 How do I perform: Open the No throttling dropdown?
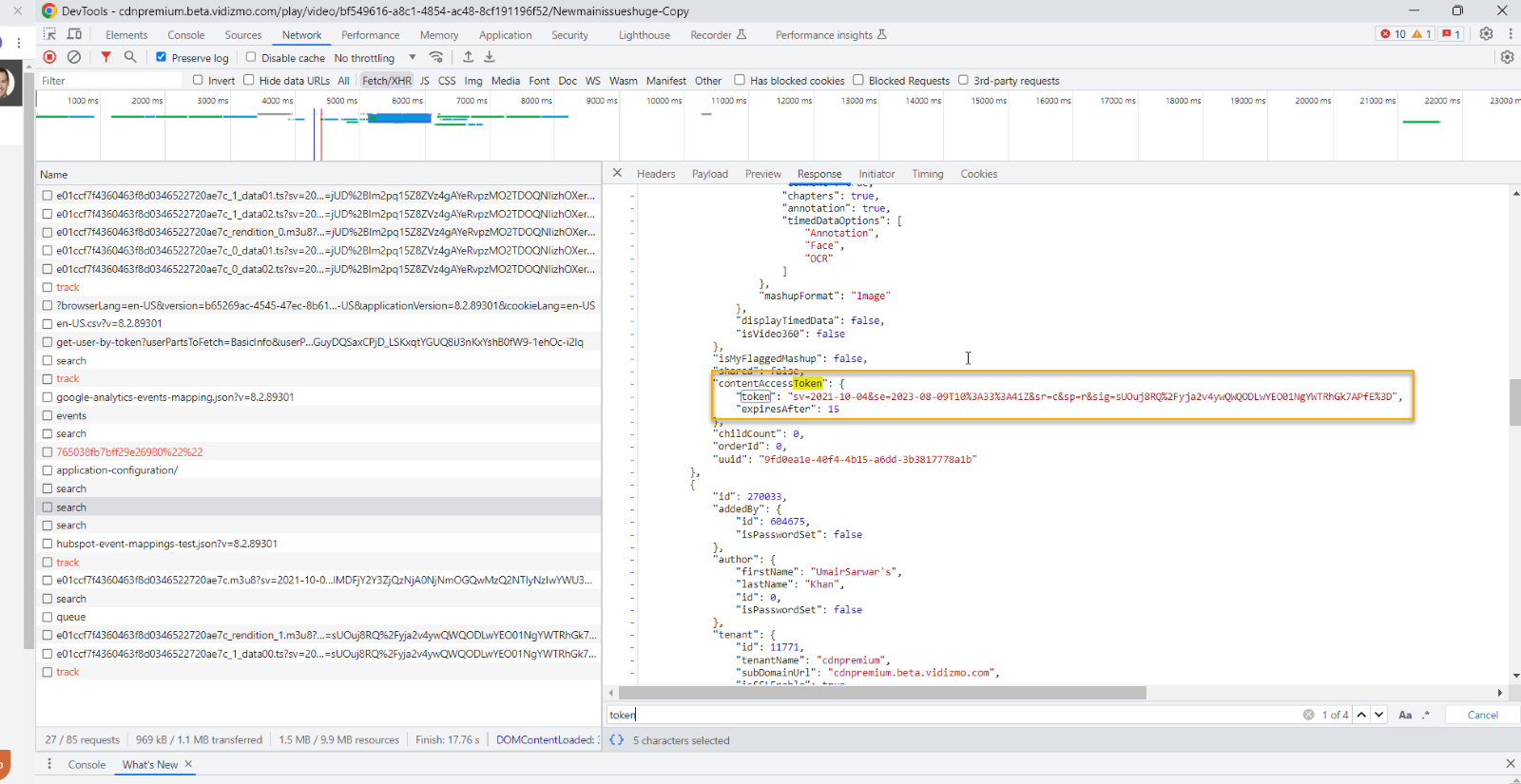375,58
